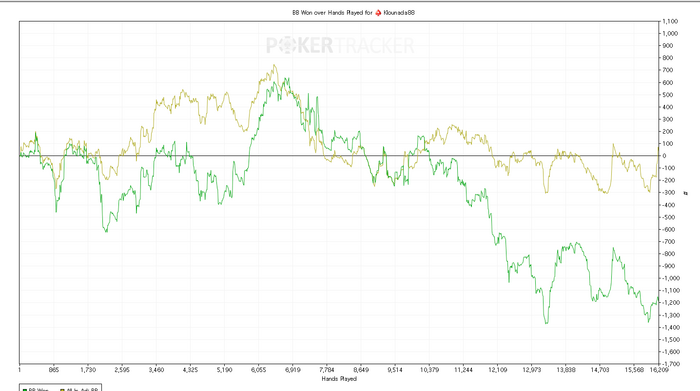Click x-axis tick label 8,649
The height and width of the screenshot is (391, 700).
tap(361, 370)
